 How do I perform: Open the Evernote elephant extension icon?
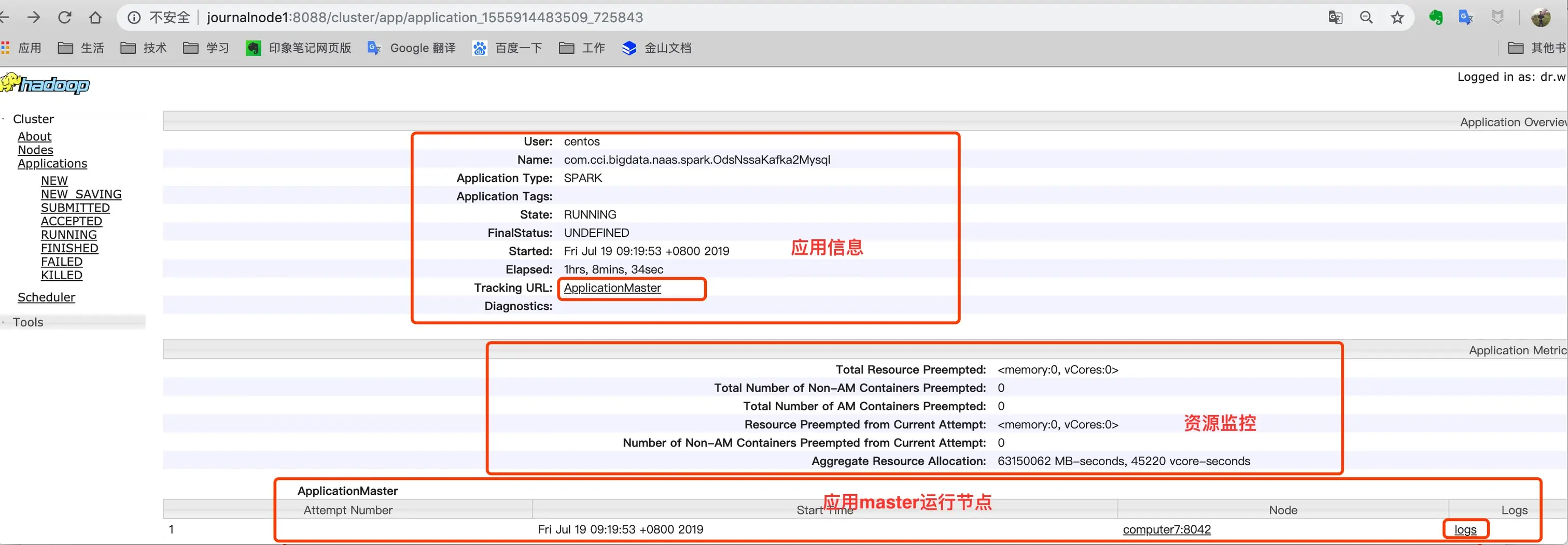[x=1436, y=18]
